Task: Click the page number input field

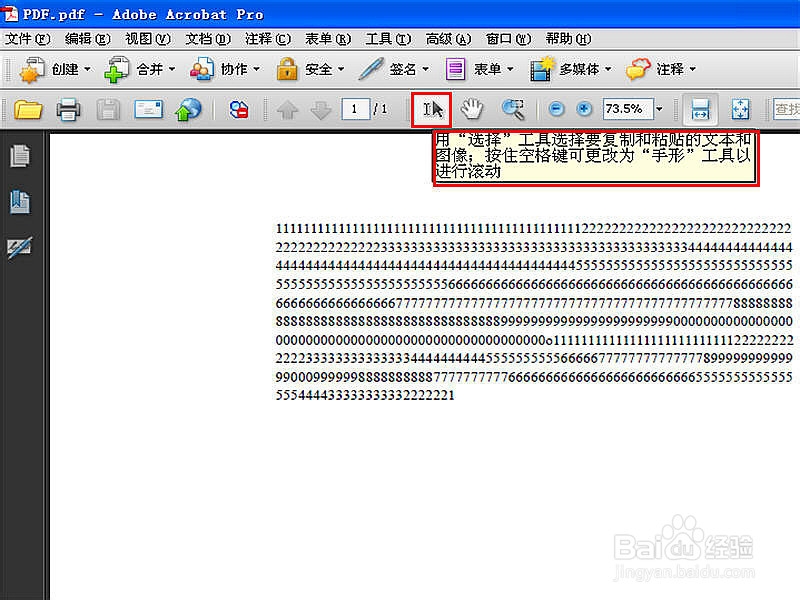Action: pyautogui.click(x=355, y=109)
